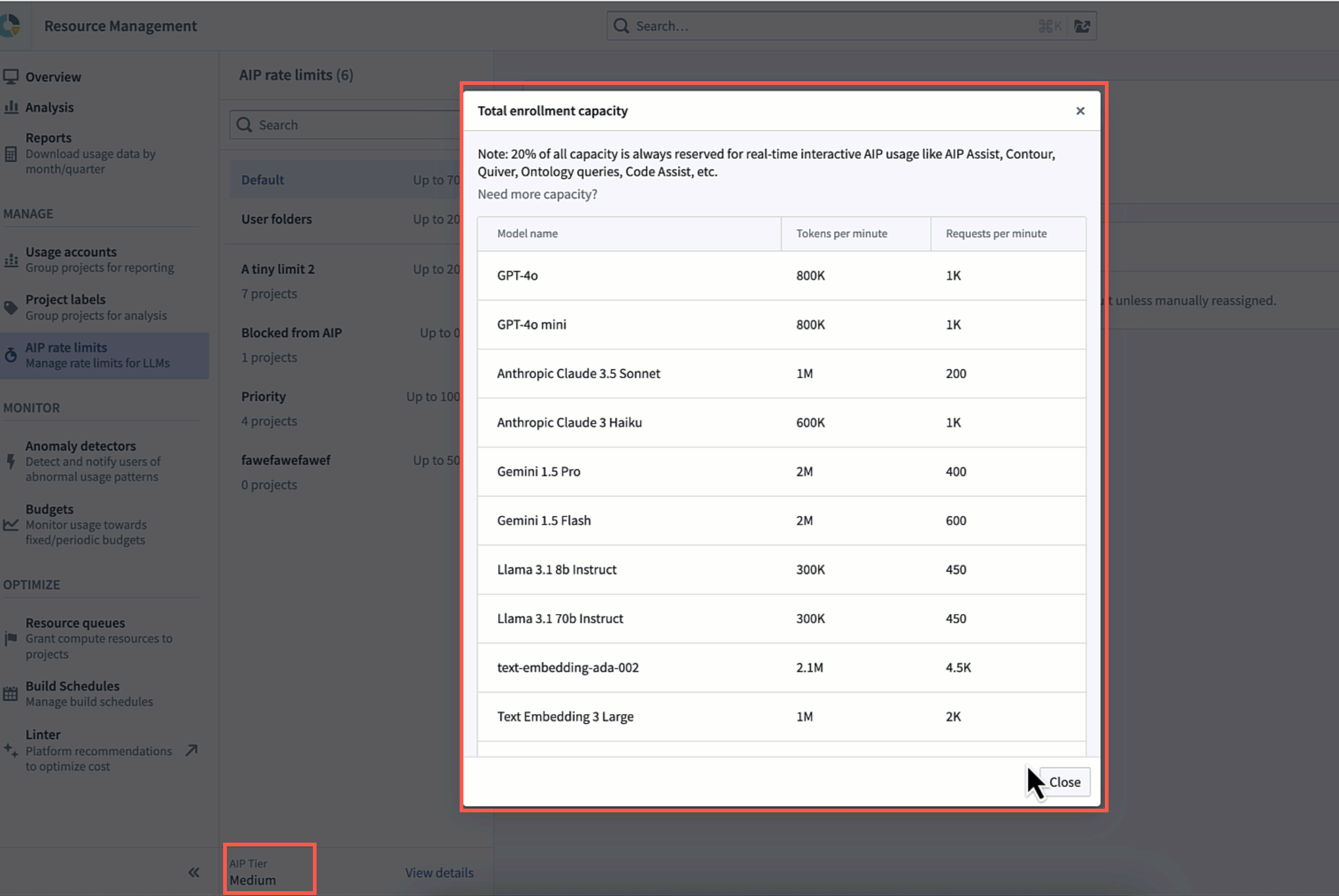Click the AIP rate limits stopwatch icon
Screen dimensions: 1339x896
12,355
